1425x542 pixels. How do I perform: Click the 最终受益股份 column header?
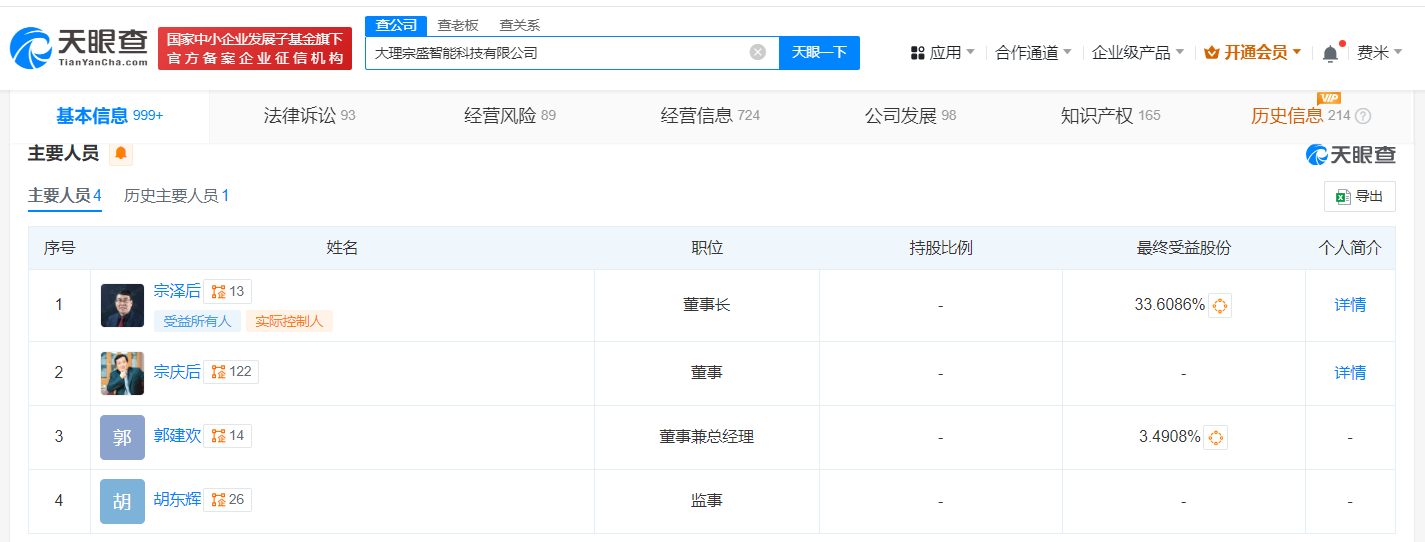coord(1183,248)
